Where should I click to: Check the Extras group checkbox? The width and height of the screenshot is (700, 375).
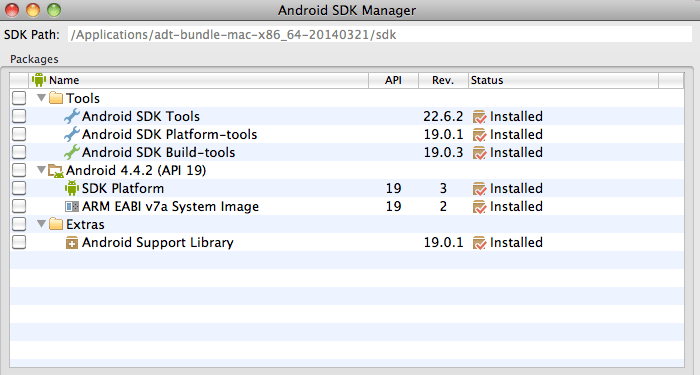(x=19, y=224)
